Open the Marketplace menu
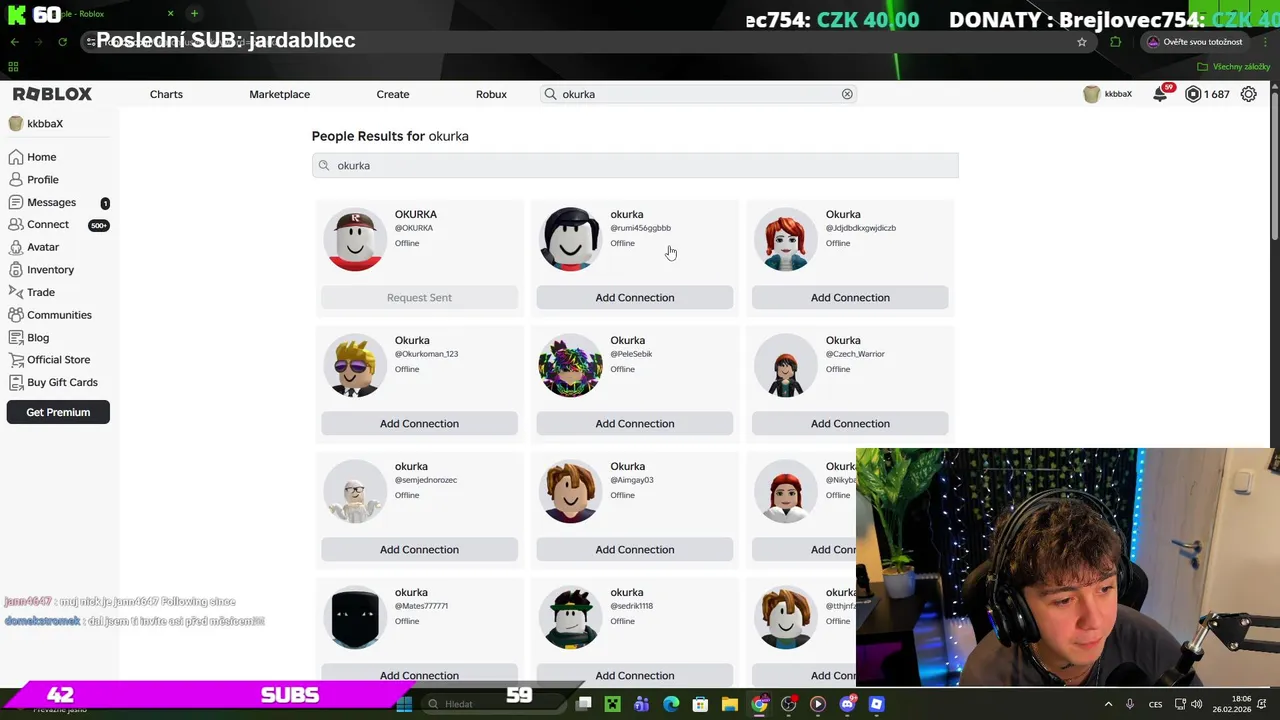The image size is (1280, 720). [279, 94]
